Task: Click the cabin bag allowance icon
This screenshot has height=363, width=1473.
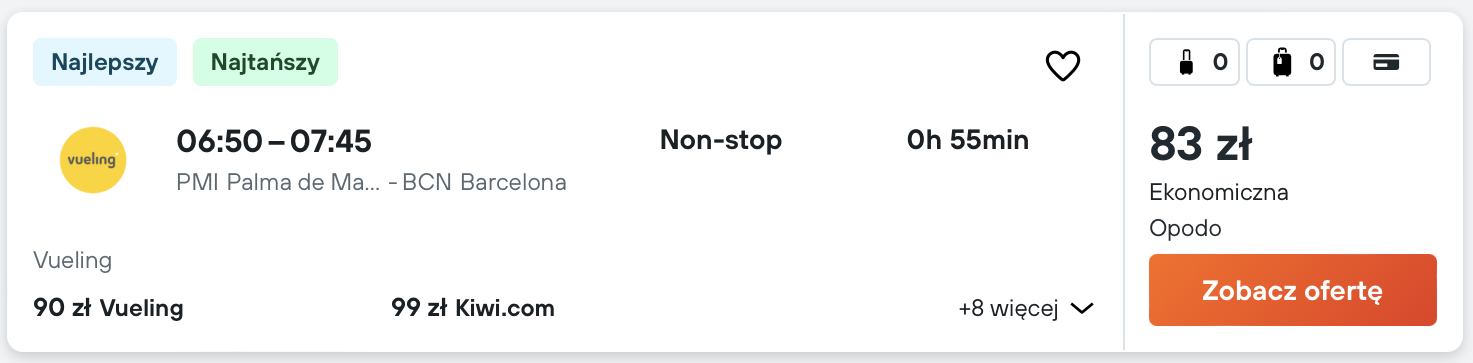Action: point(1187,63)
